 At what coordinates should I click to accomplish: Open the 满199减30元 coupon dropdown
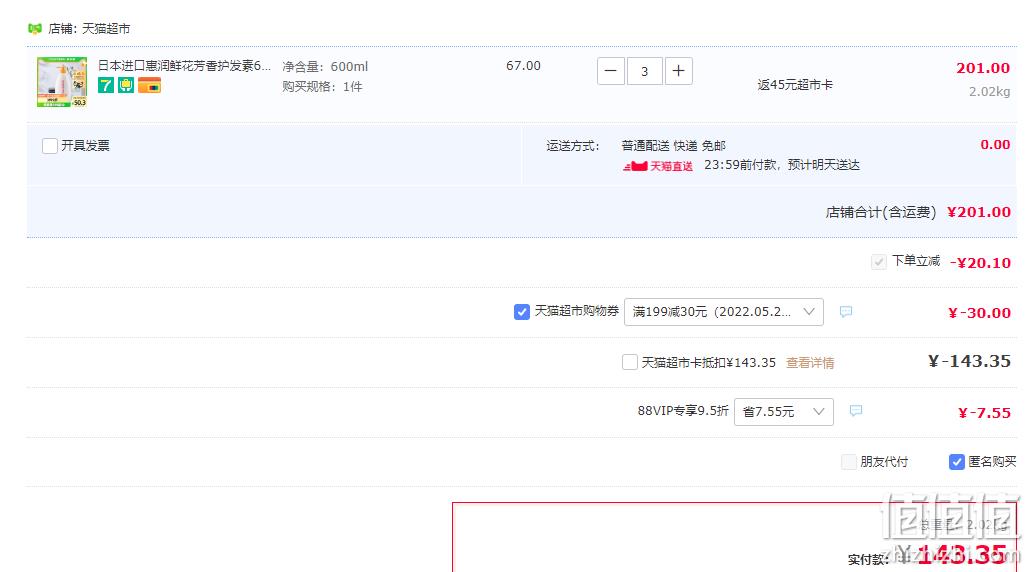coord(723,312)
